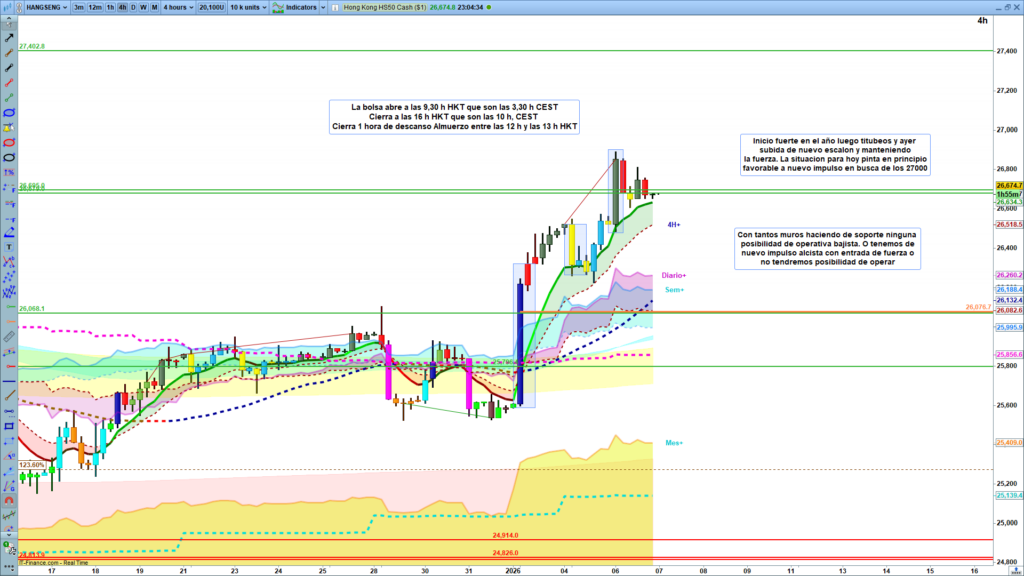
Task: Switch to the 1h timeframe button
Action: pos(110,7)
